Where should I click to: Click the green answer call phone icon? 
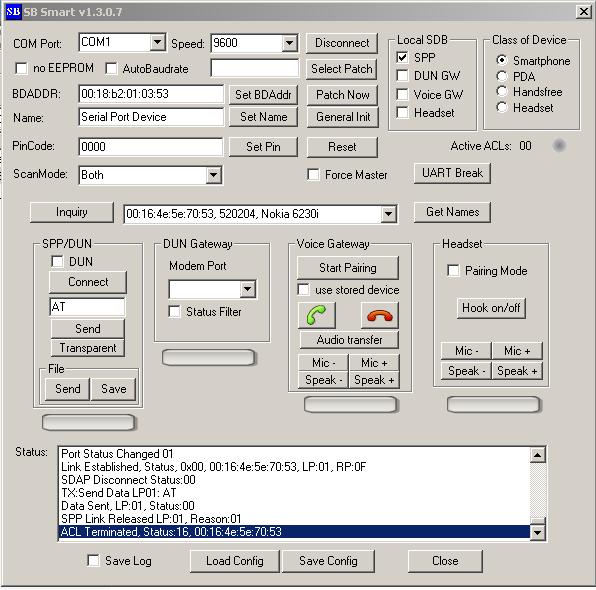coord(316,315)
